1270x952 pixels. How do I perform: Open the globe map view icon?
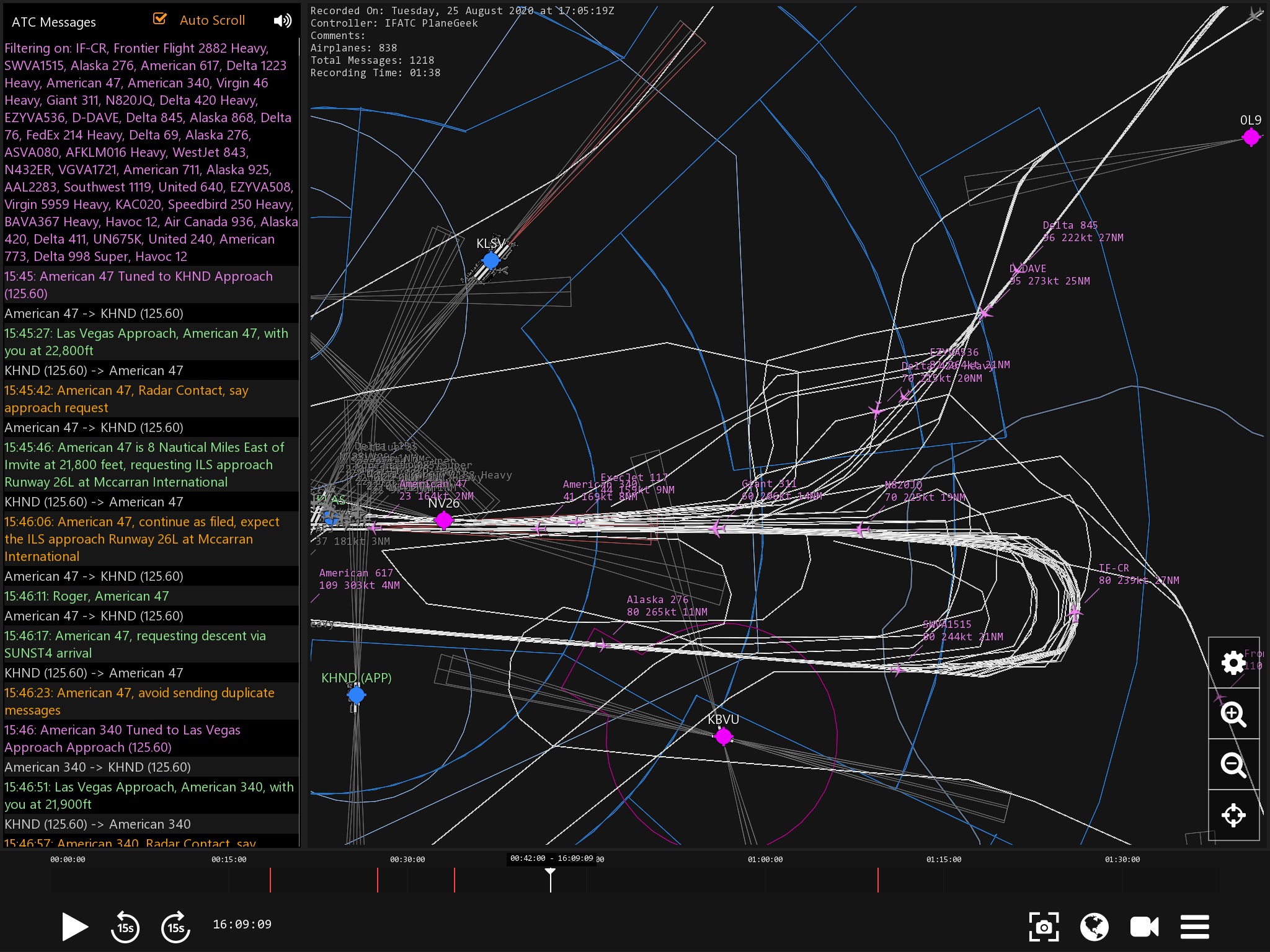coord(1094,927)
